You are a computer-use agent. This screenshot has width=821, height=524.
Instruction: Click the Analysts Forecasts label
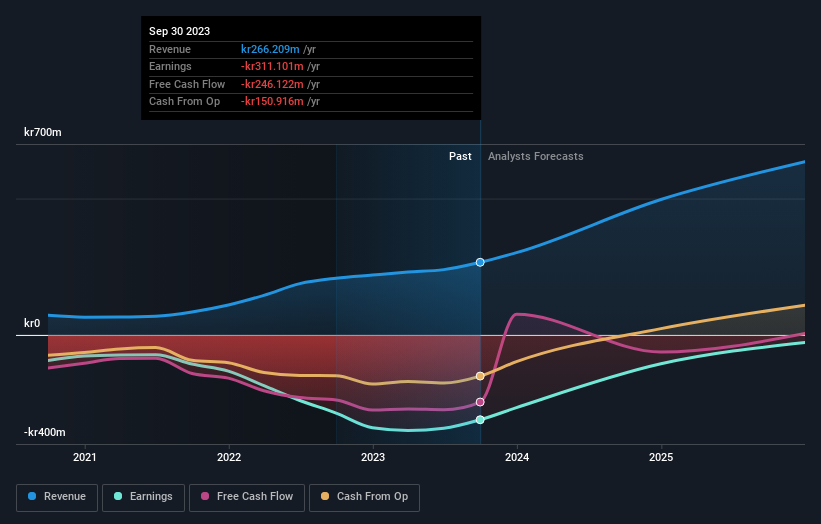tap(536, 156)
